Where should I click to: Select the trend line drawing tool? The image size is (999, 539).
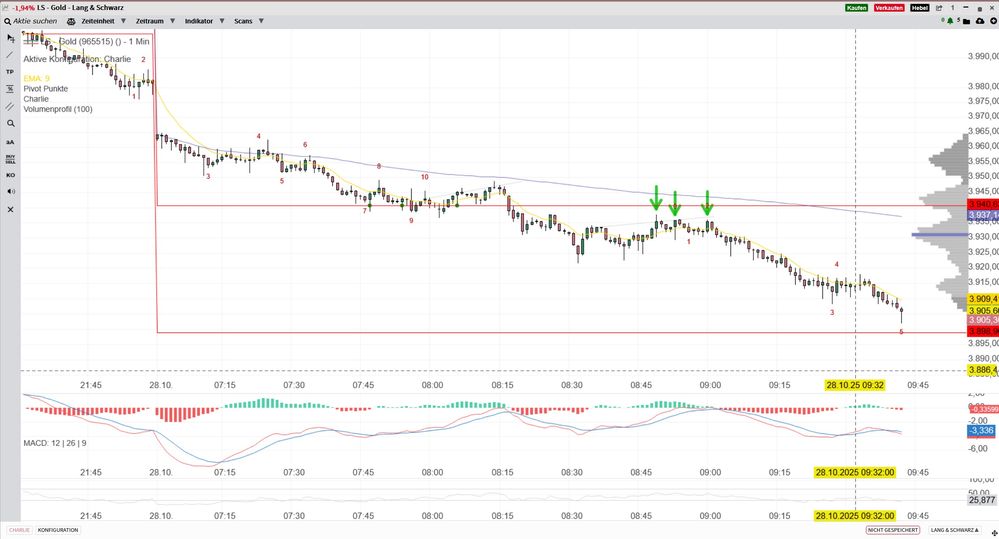click(x=10, y=55)
